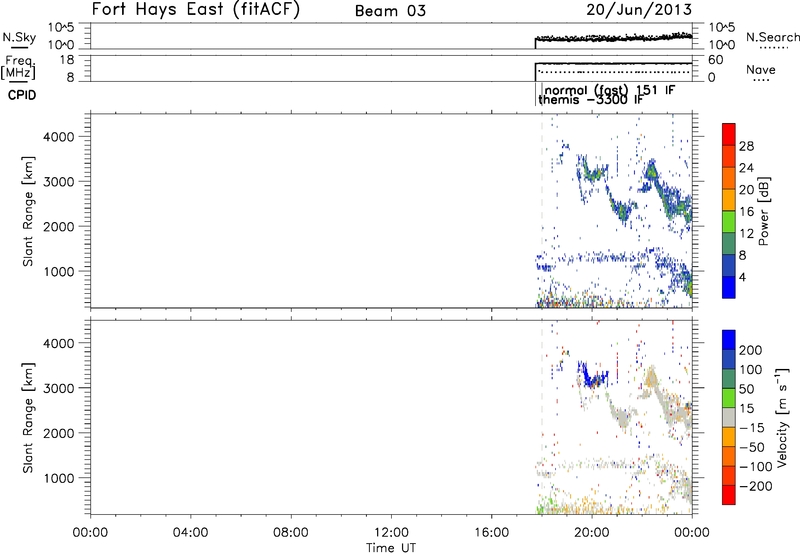The width and height of the screenshot is (800, 554).
Task: Click the 'Fort Hays East (fitACF)' title
Action: (x=196, y=9)
